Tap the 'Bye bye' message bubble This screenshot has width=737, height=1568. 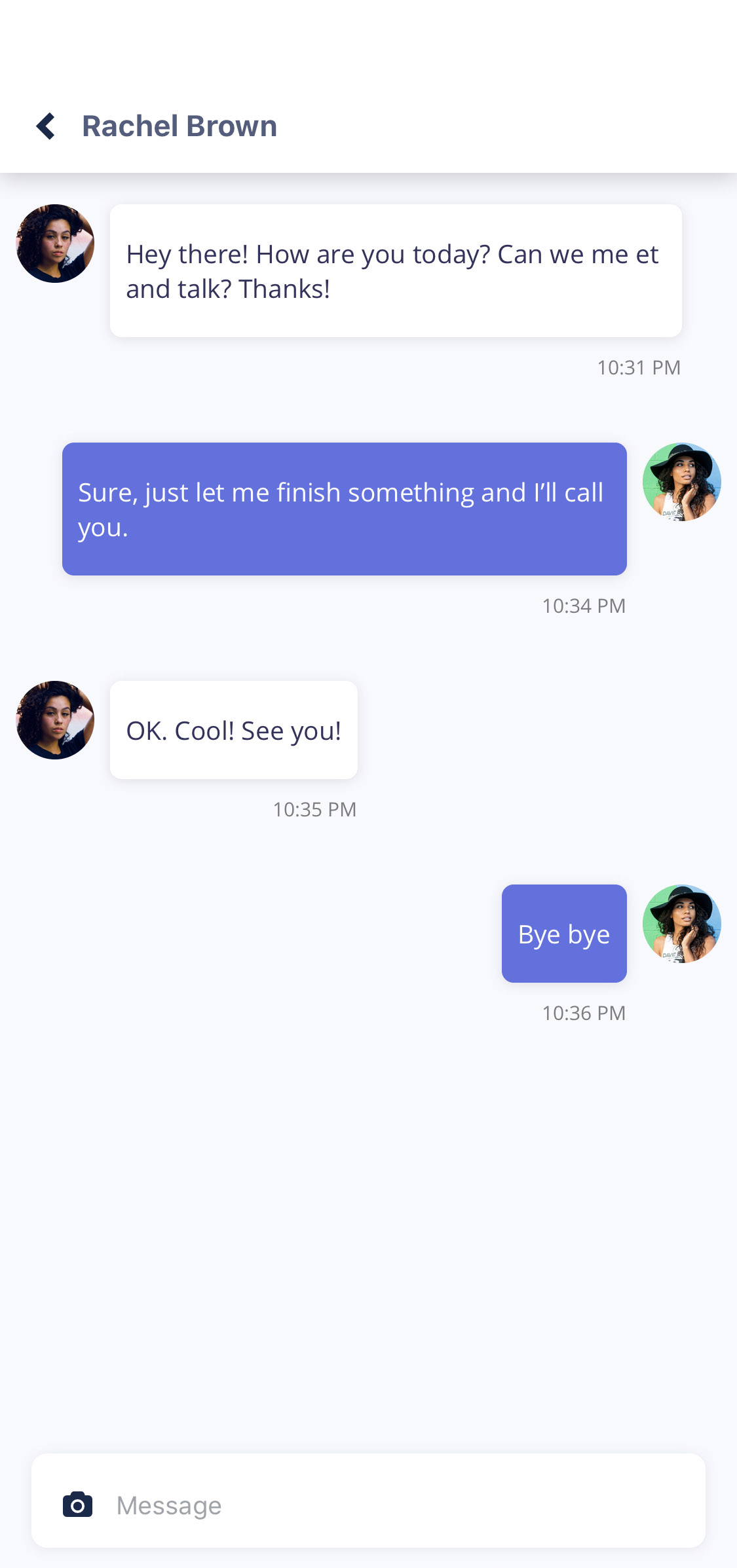pos(564,934)
